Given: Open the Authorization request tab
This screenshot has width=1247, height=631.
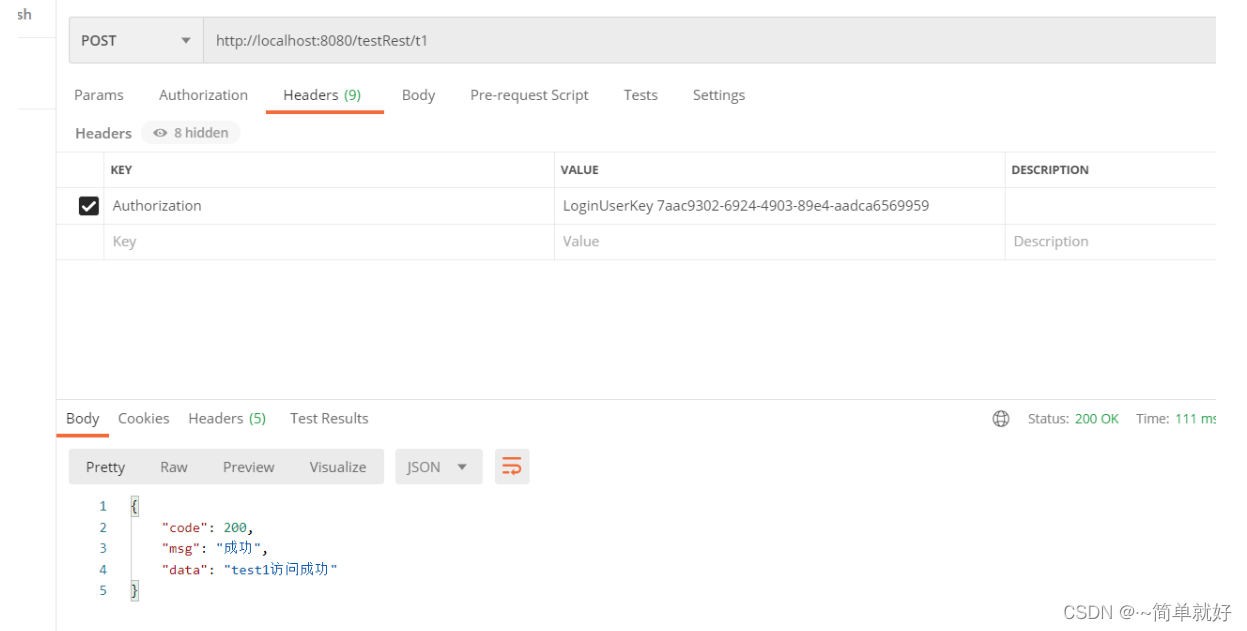Looking at the screenshot, I should [x=203, y=95].
